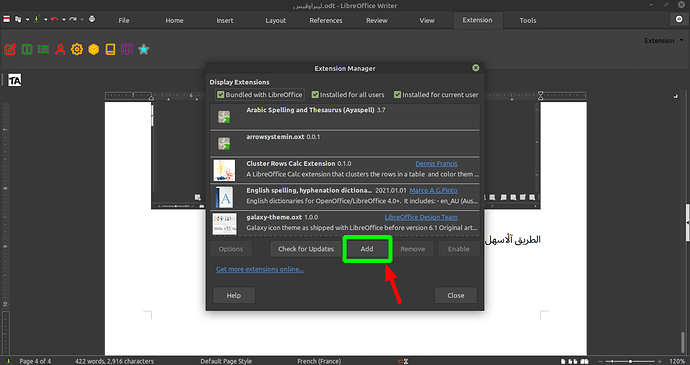
Task: Open Get more extensions online link
Action: [x=260, y=269]
